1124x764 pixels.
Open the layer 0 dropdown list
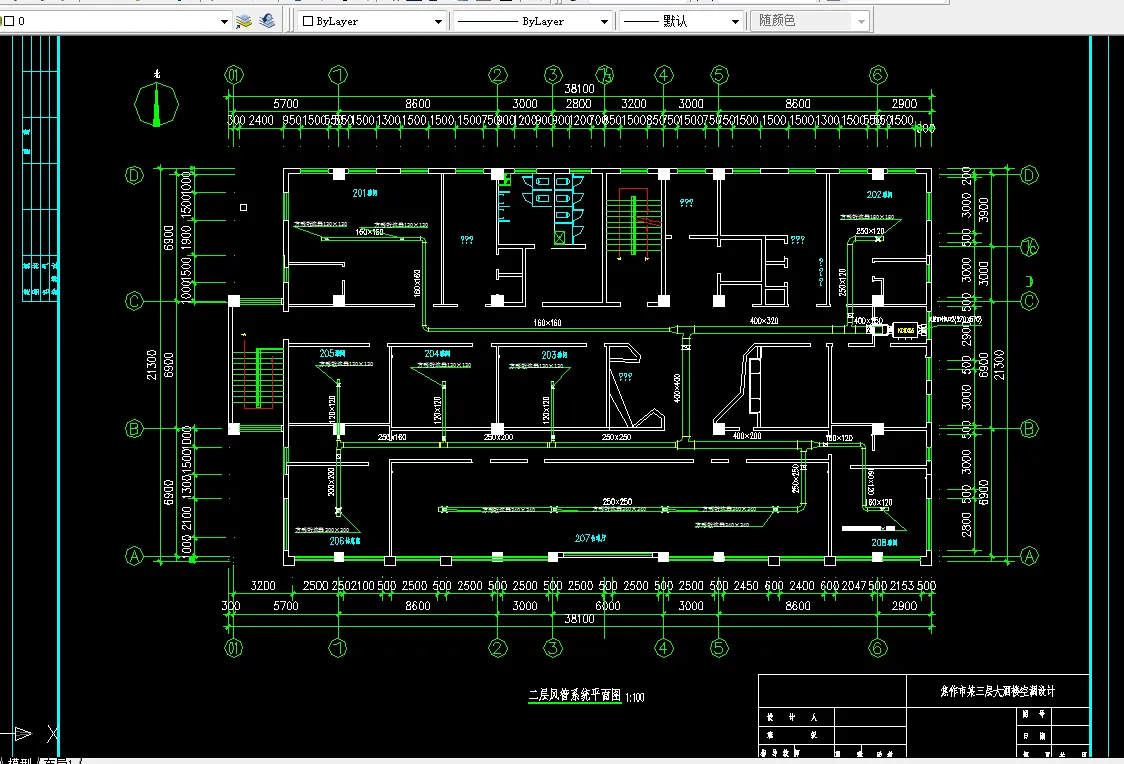(224, 22)
